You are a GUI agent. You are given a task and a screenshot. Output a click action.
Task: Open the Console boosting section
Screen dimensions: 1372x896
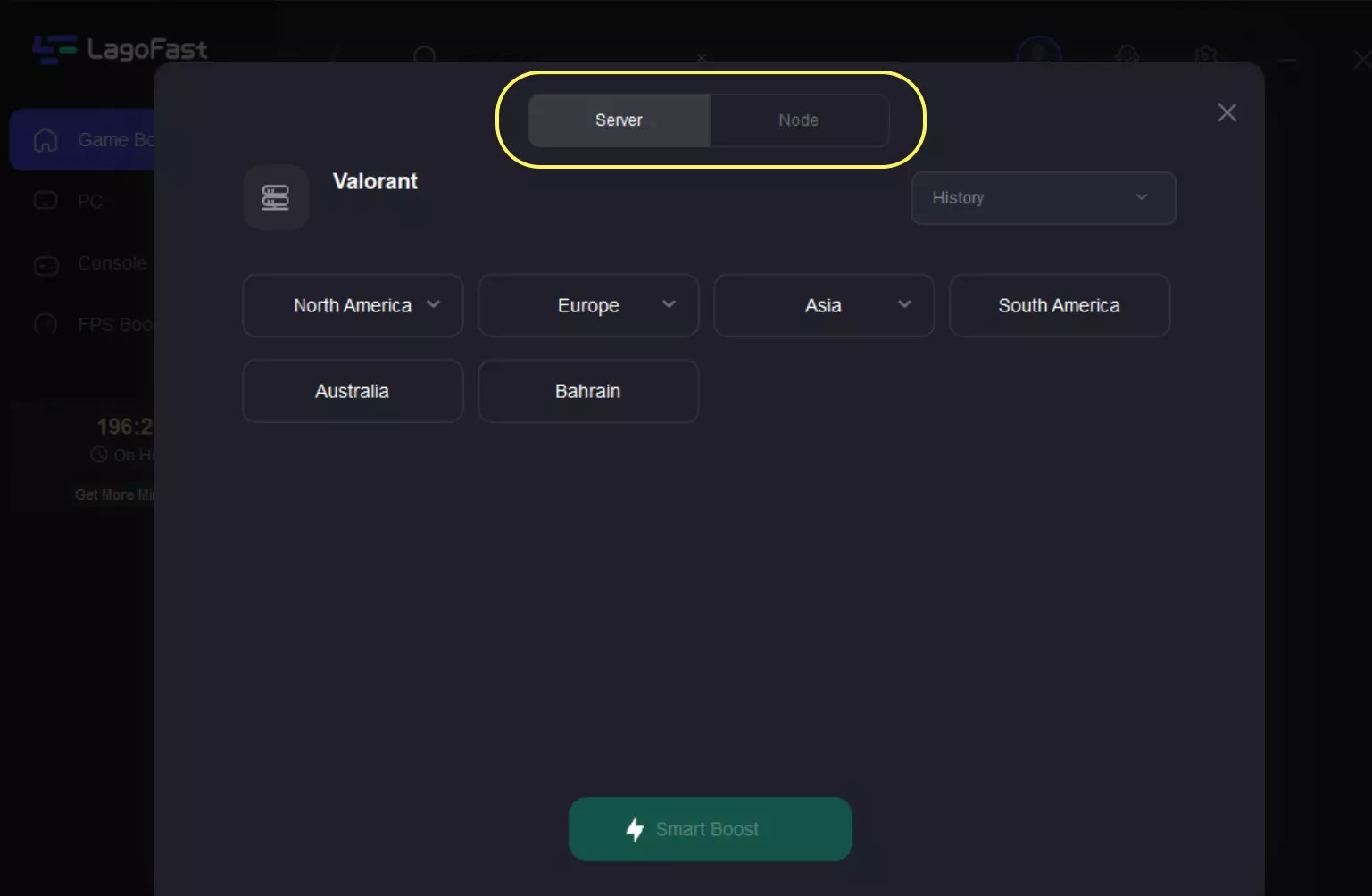(46, 263)
